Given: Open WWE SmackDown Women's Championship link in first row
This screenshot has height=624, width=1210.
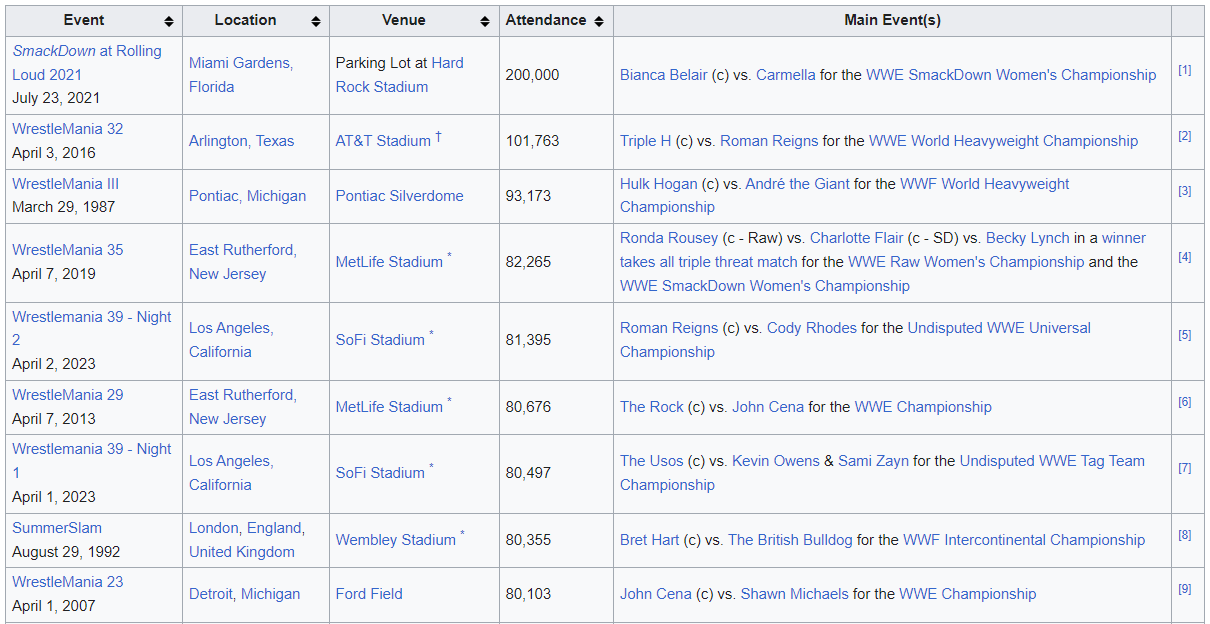Looking at the screenshot, I should [1011, 74].
